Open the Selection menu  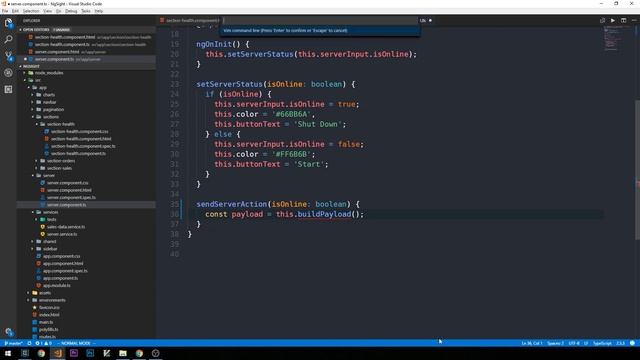coord(31,11)
